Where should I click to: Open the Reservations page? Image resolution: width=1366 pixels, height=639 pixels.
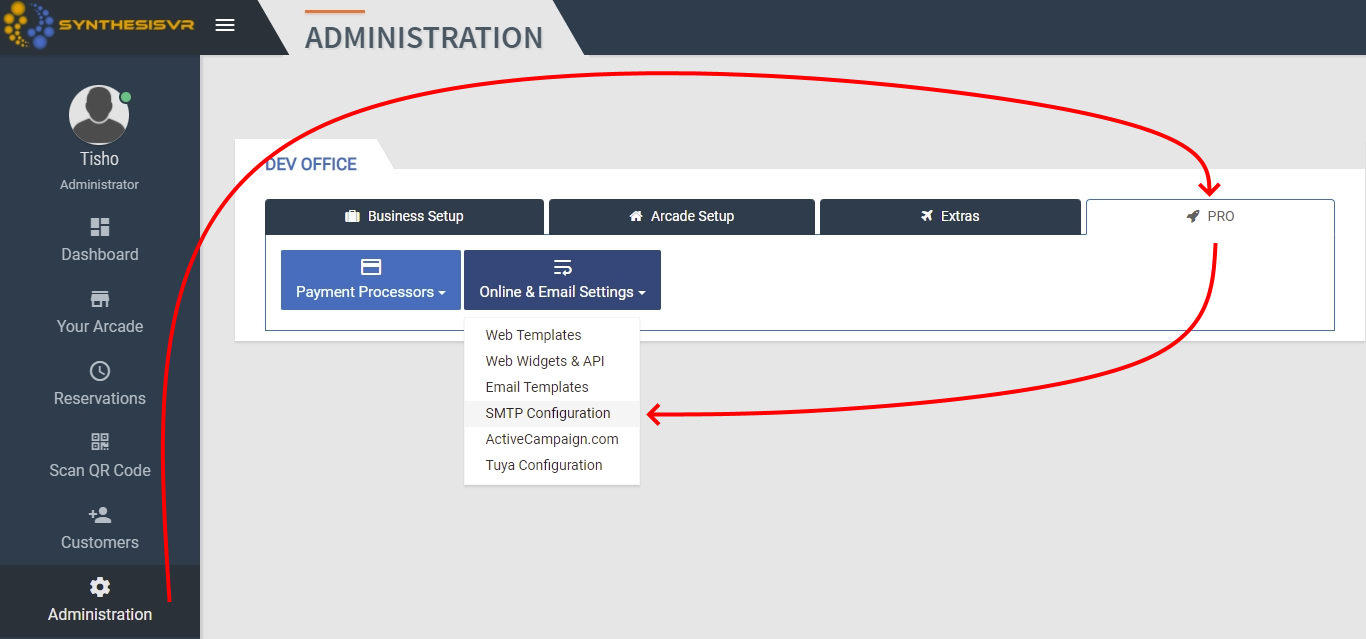(100, 385)
